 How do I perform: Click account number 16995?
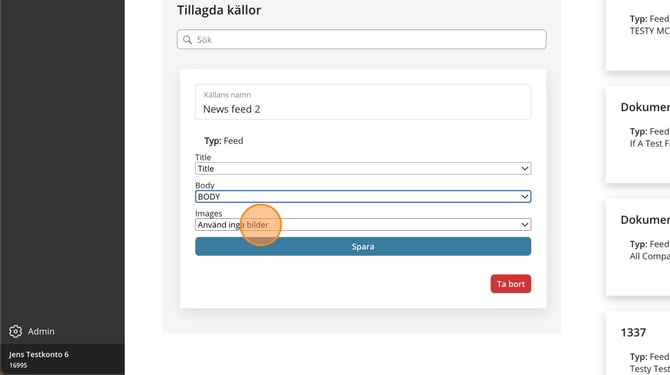click(x=18, y=366)
